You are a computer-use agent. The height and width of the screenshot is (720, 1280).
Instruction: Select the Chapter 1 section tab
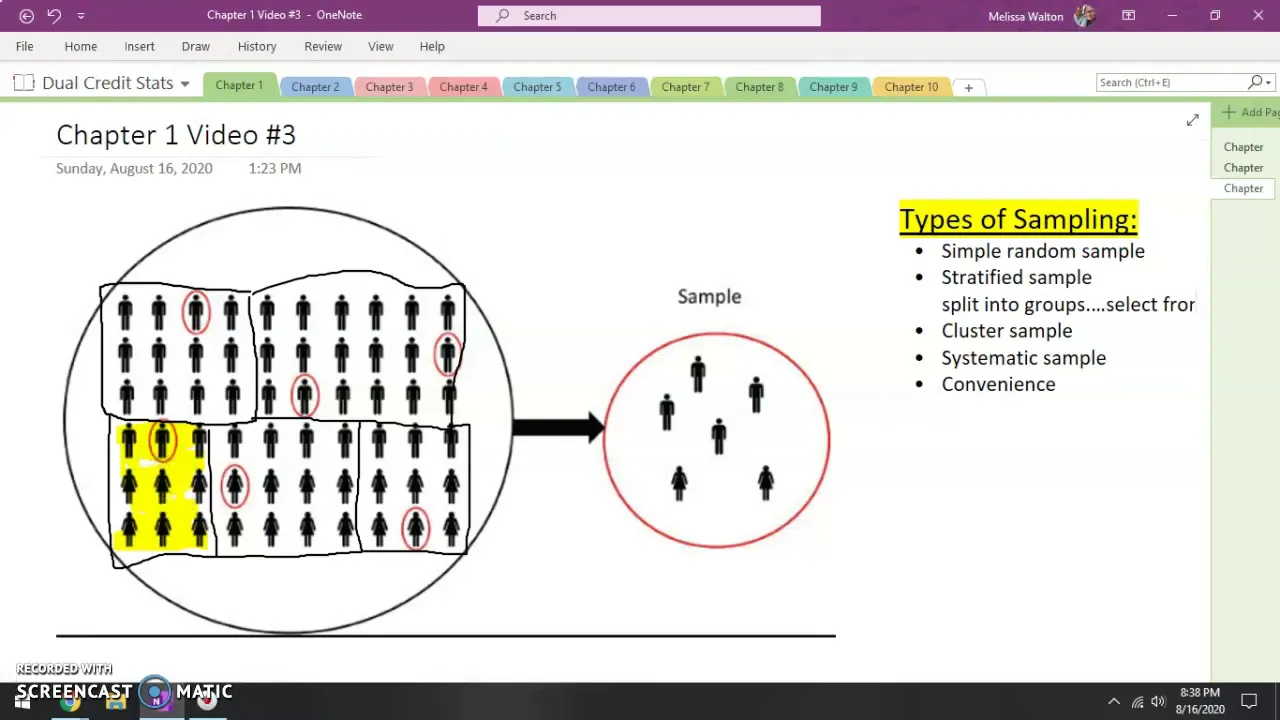point(239,85)
